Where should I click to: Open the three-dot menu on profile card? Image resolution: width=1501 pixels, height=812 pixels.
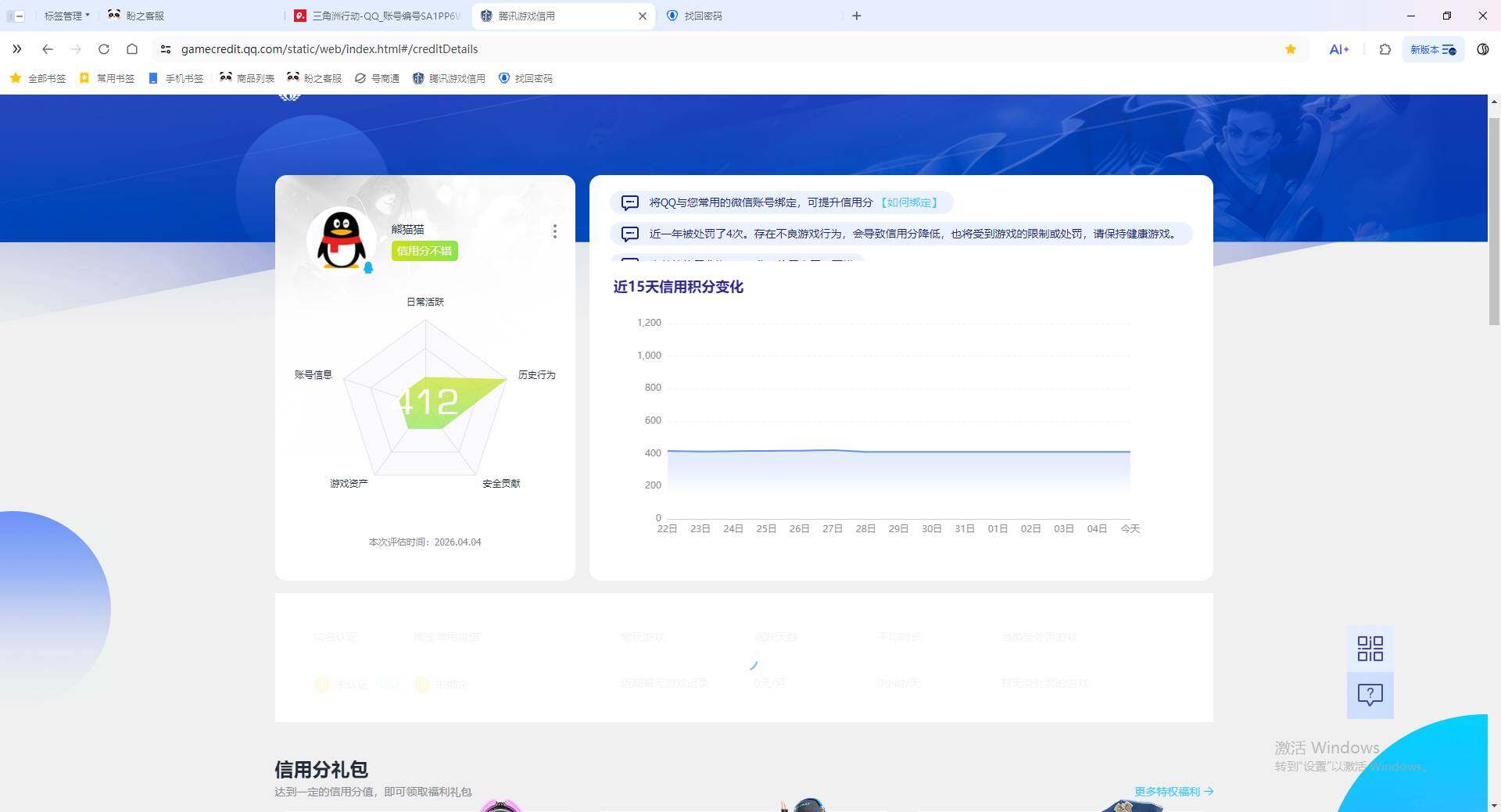point(555,231)
